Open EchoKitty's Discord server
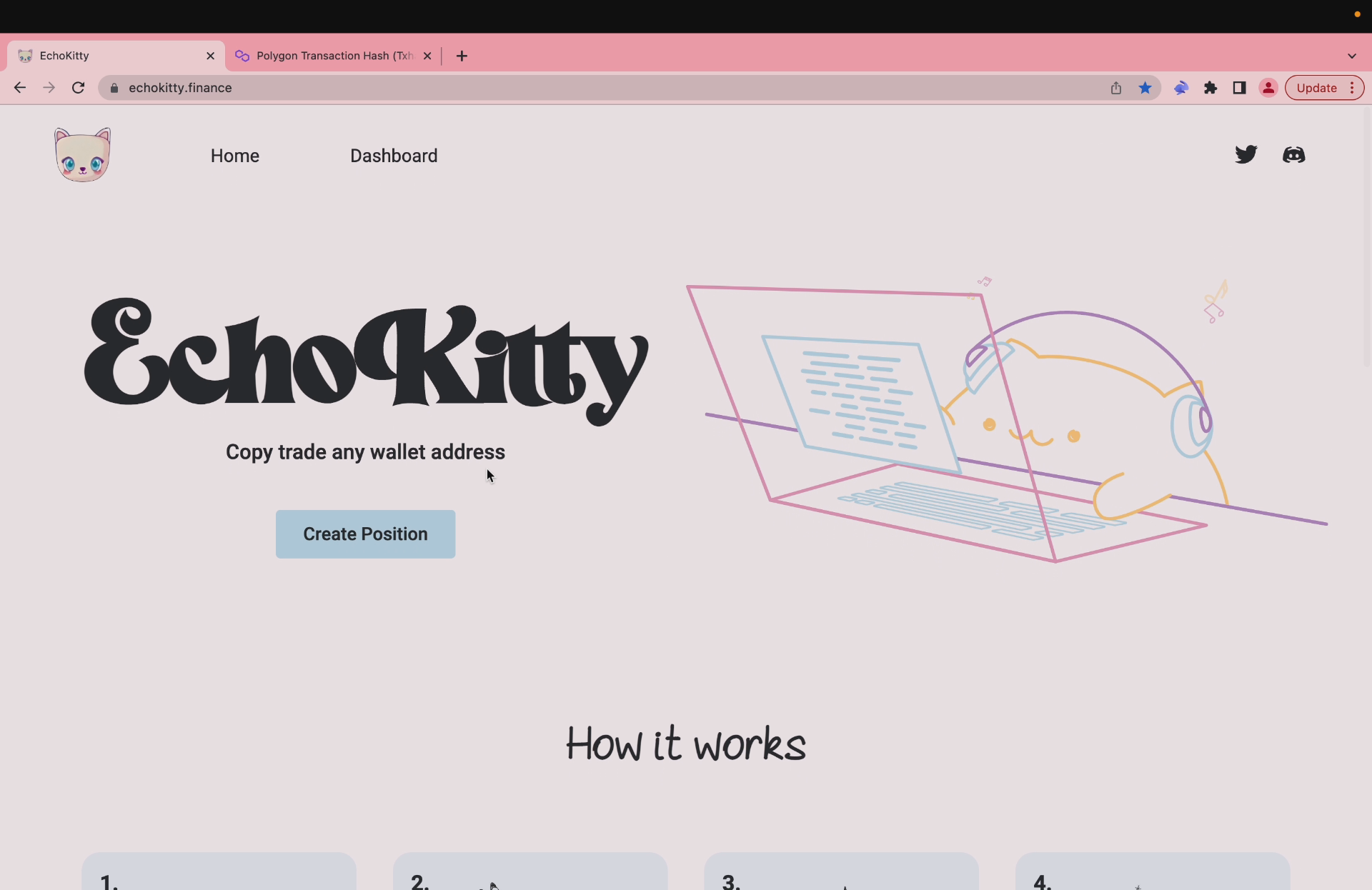1372x890 pixels. coord(1293,154)
